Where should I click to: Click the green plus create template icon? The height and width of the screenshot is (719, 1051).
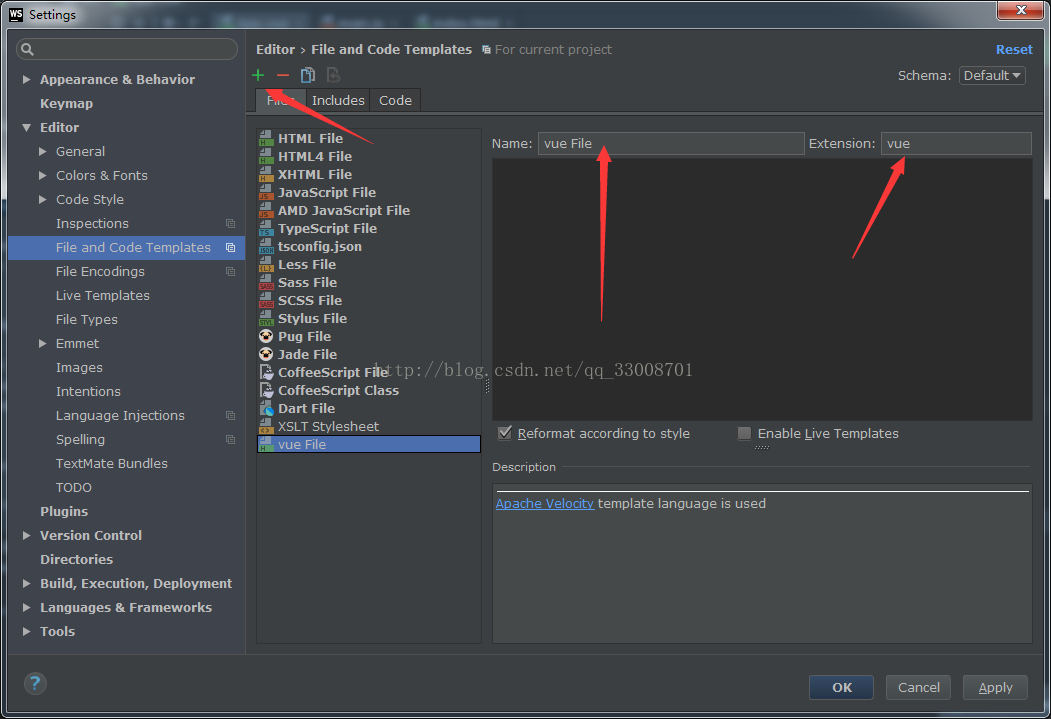258,75
